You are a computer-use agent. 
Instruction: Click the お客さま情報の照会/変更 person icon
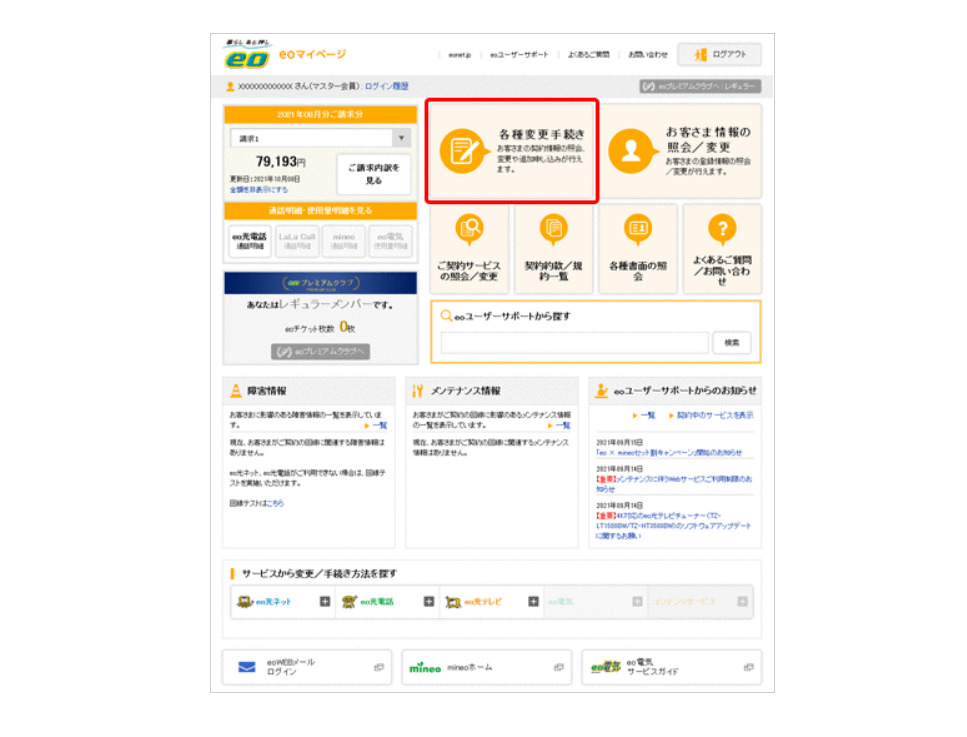629,151
